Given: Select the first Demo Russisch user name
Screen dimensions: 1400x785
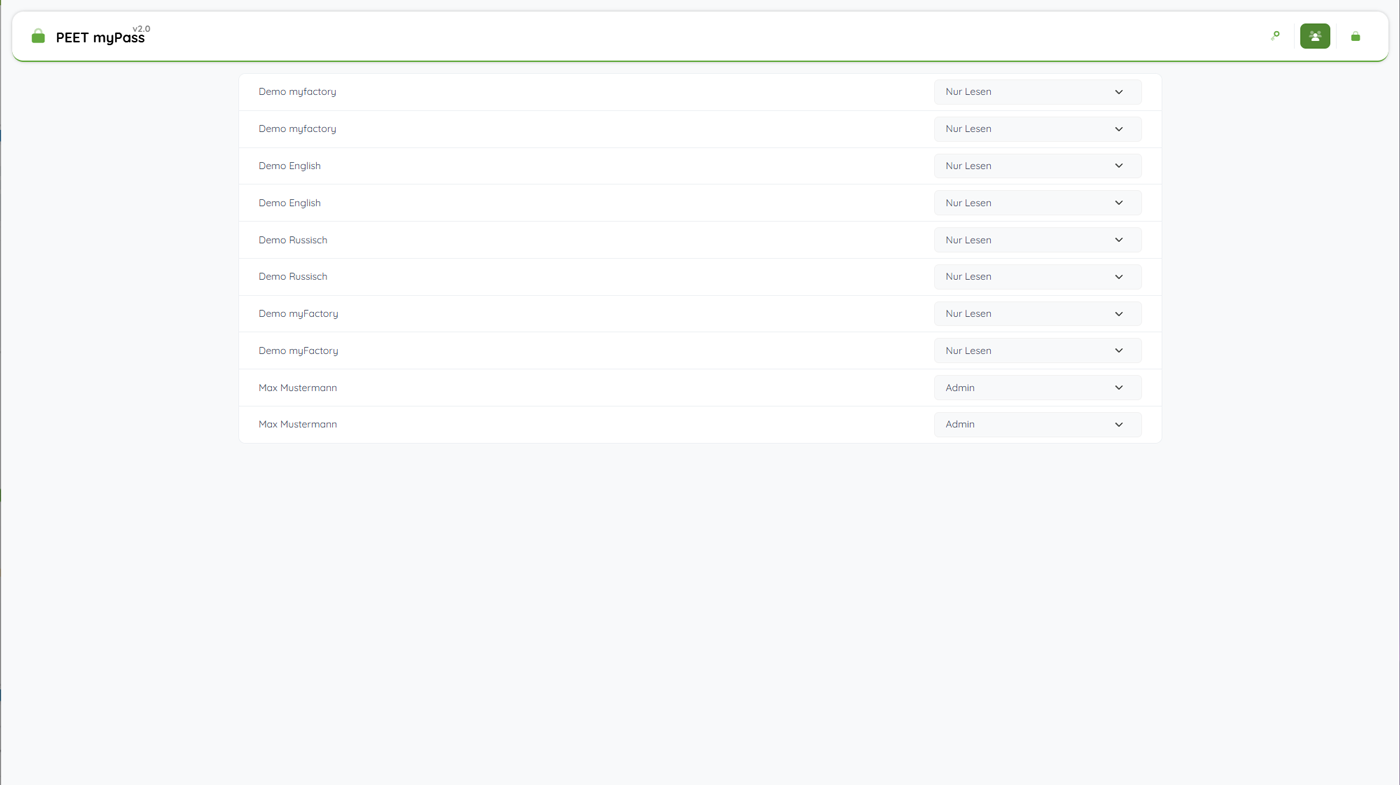Looking at the screenshot, I should click(x=292, y=240).
